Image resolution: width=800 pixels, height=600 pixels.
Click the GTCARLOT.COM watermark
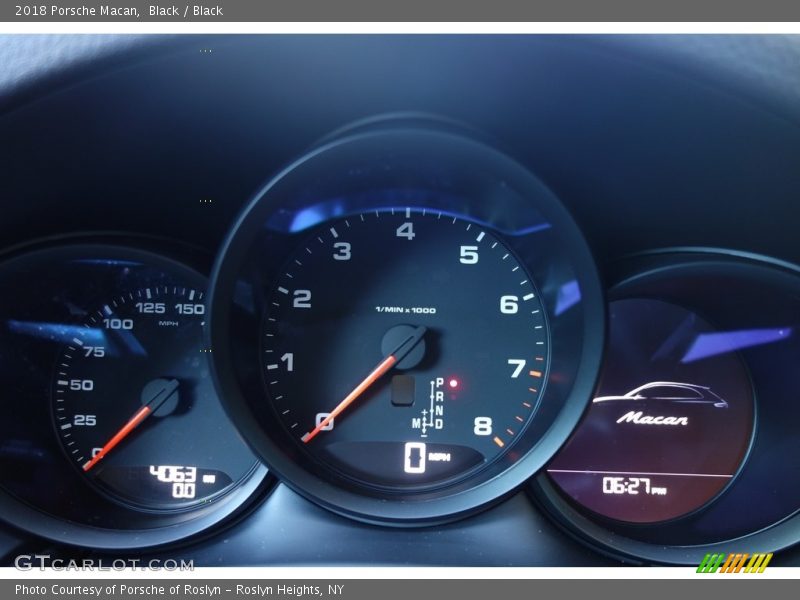(x=103, y=563)
